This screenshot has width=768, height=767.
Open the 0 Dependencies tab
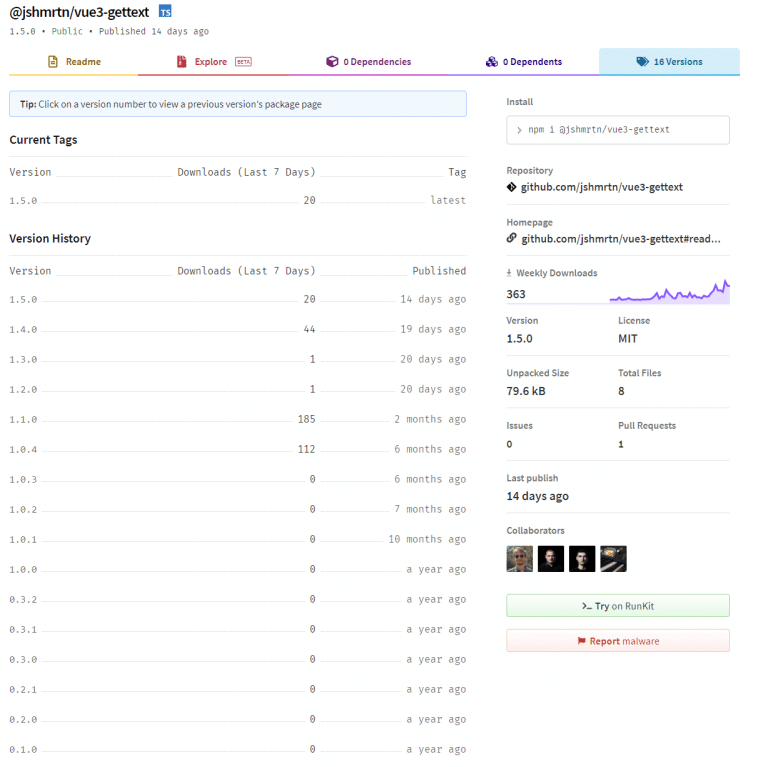[368, 62]
